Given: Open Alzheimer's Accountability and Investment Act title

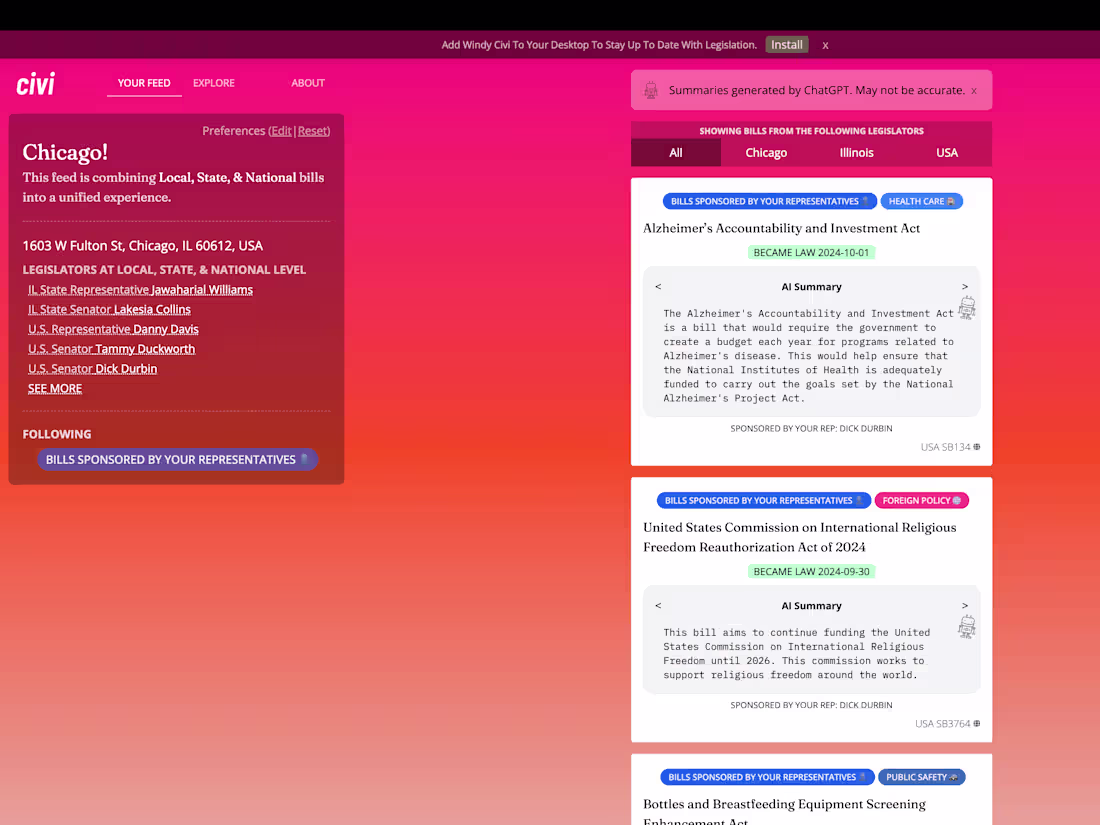Looking at the screenshot, I should point(782,228).
